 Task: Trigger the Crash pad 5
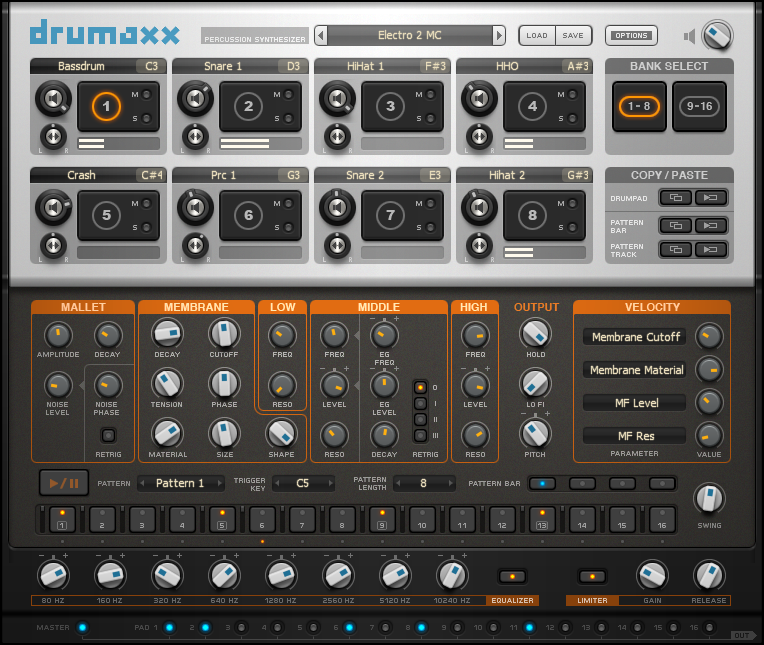[106, 214]
